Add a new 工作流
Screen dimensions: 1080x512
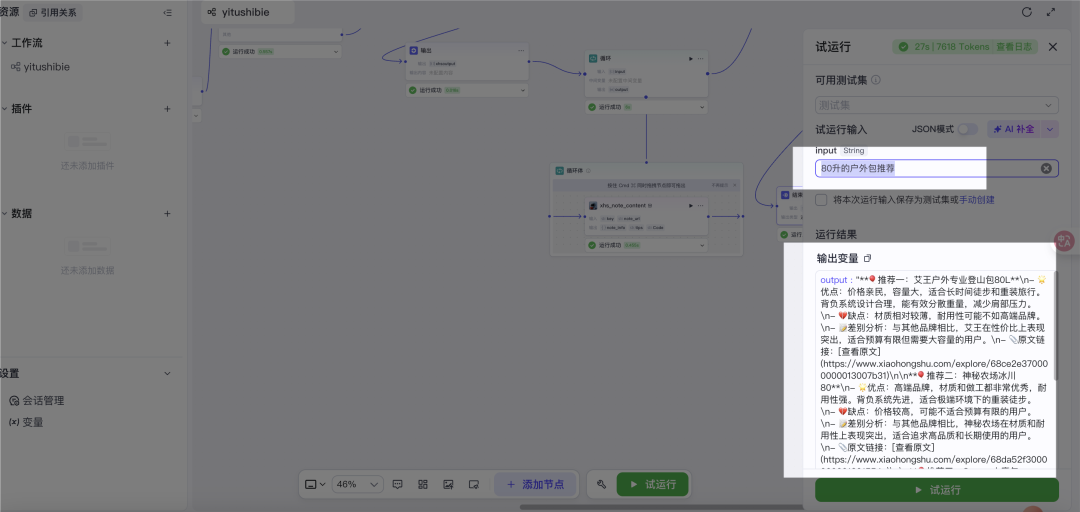(167, 43)
